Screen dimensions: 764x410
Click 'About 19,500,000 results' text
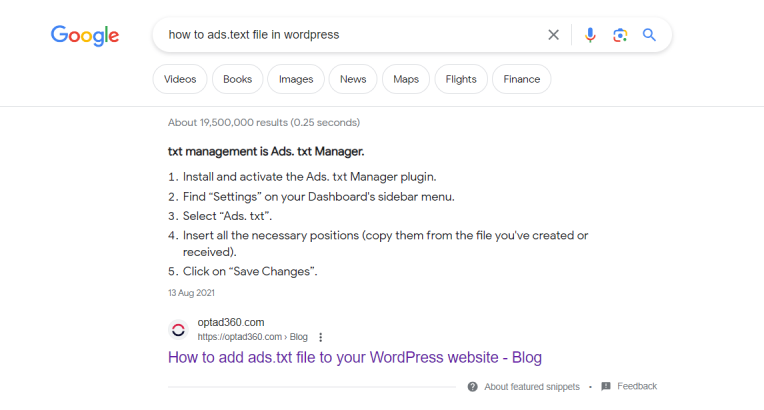[x=264, y=122]
